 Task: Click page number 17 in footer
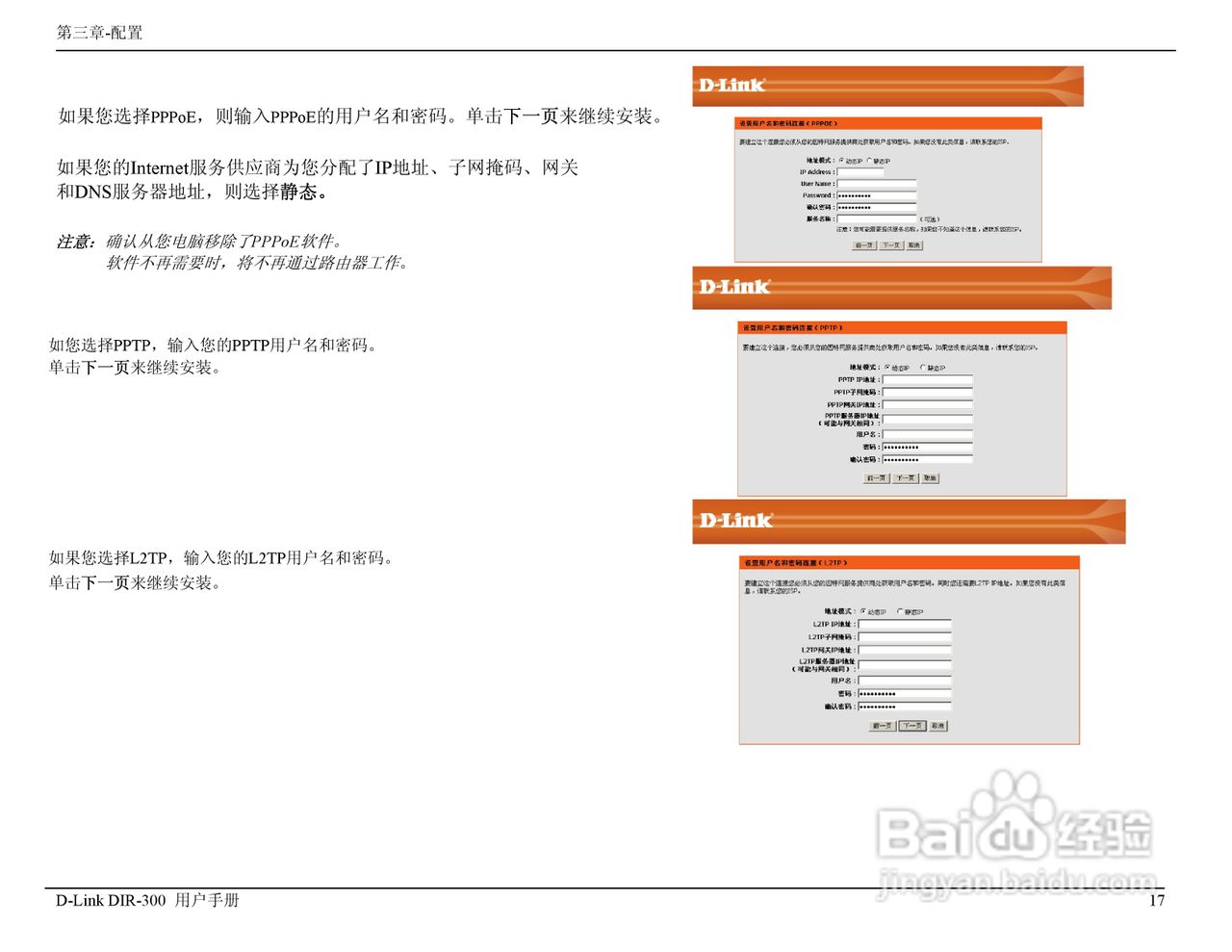pos(1157,900)
